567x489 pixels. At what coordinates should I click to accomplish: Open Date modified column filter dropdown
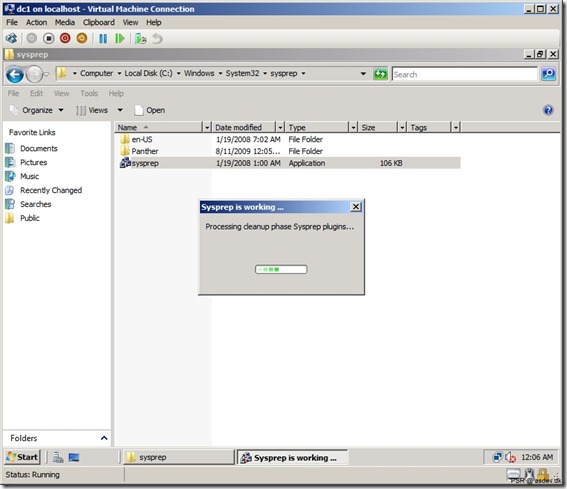(280, 127)
